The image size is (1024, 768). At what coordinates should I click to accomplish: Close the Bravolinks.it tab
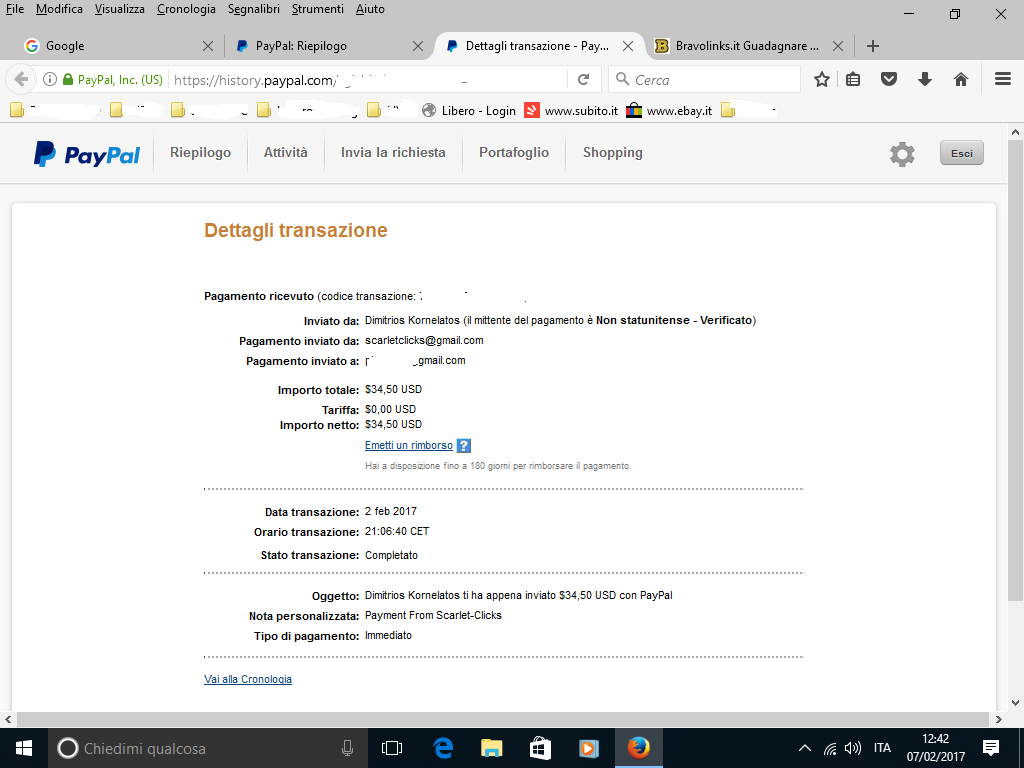click(x=838, y=46)
